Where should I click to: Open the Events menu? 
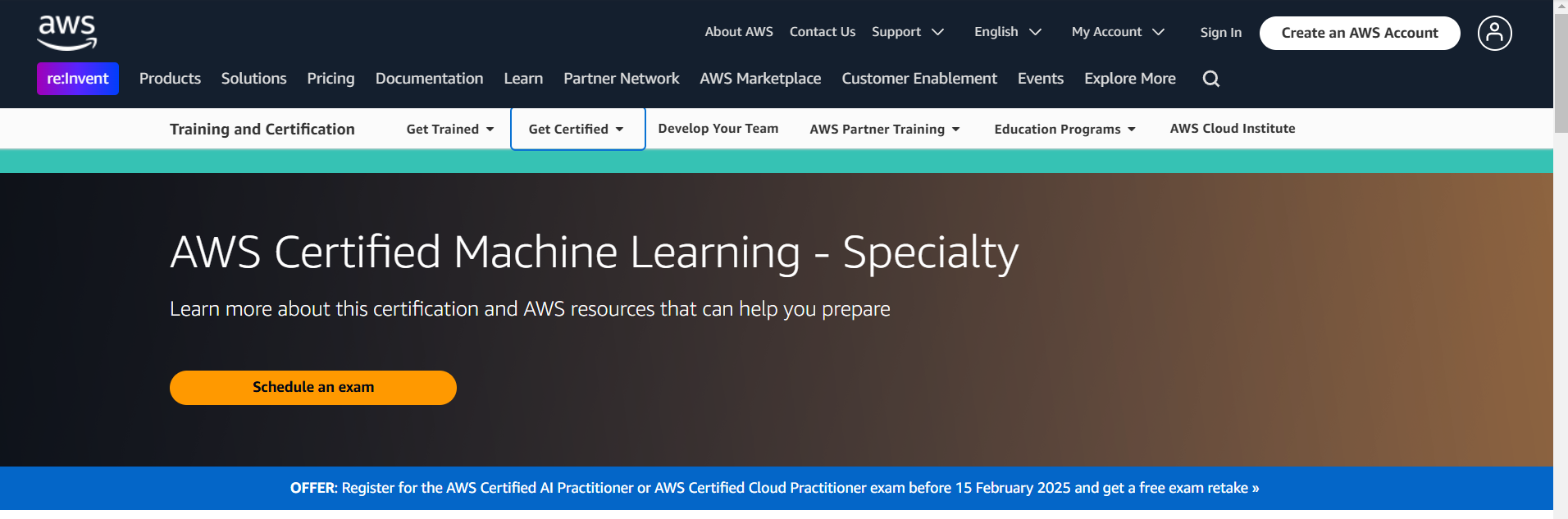[x=1041, y=79]
